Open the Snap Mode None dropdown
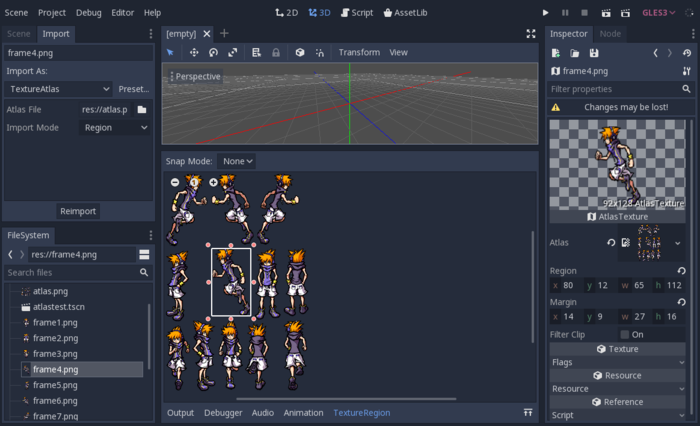Image resolution: width=700 pixels, height=426 pixels. (x=237, y=161)
